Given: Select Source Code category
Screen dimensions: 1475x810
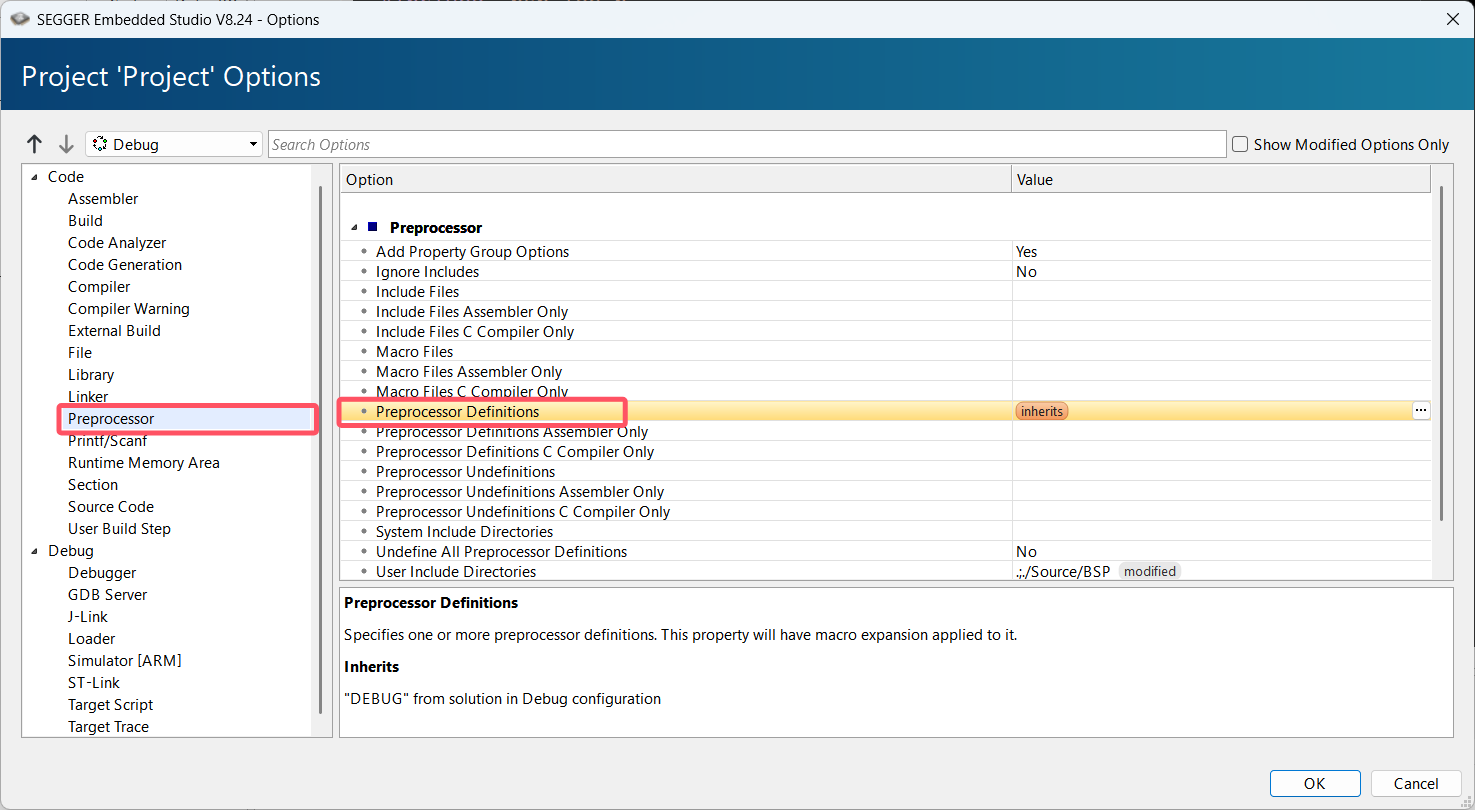Looking at the screenshot, I should point(111,507).
